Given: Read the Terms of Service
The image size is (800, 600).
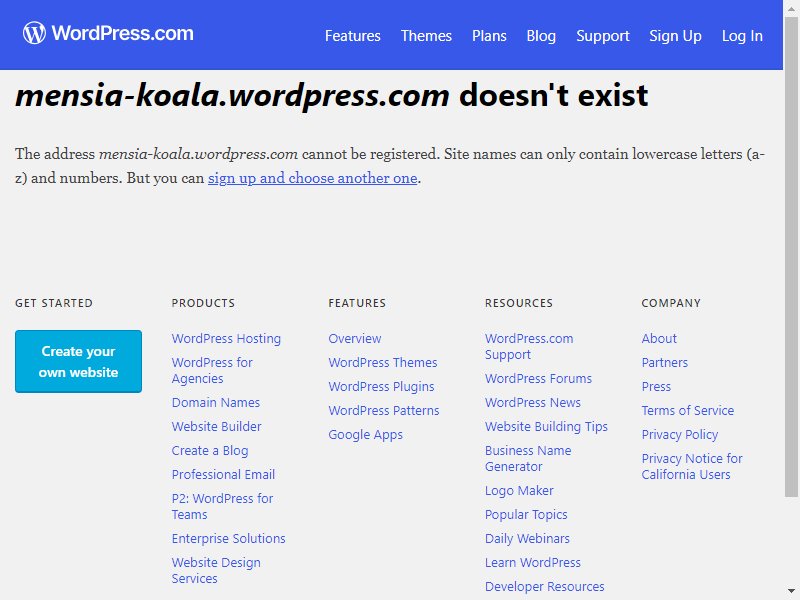Looking at the screenshot, I should (x=687, y=411).
